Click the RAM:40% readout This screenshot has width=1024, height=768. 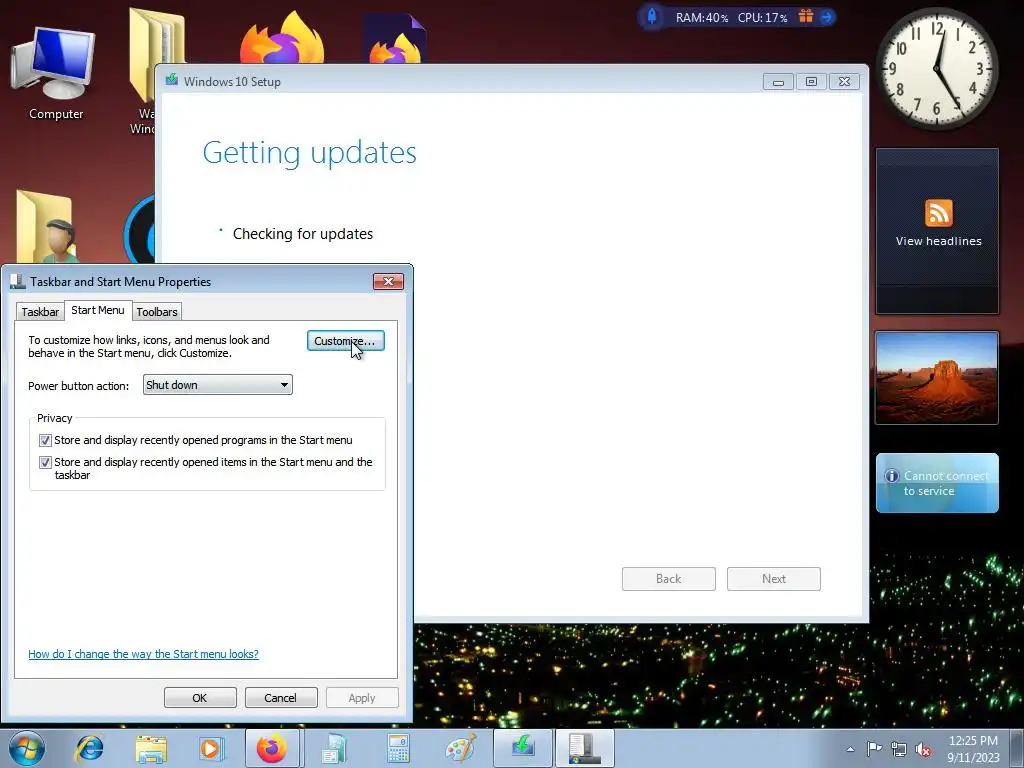(x=701, y=18)
